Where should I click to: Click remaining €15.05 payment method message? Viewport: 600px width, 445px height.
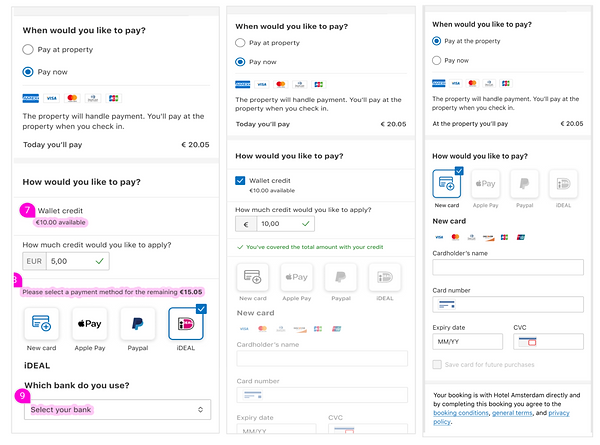pyautogui.click(x=112, y=292)
